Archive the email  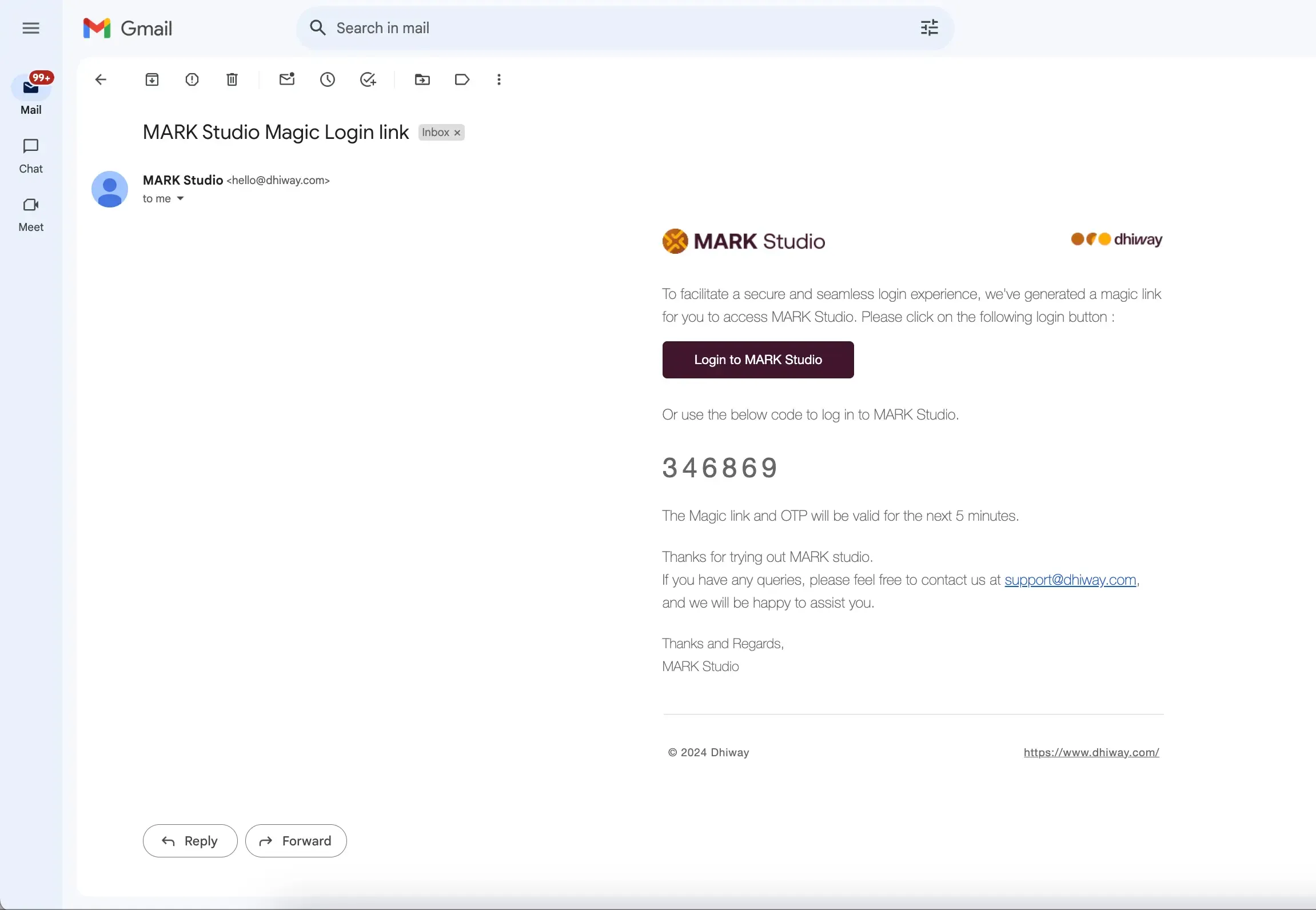151,79
